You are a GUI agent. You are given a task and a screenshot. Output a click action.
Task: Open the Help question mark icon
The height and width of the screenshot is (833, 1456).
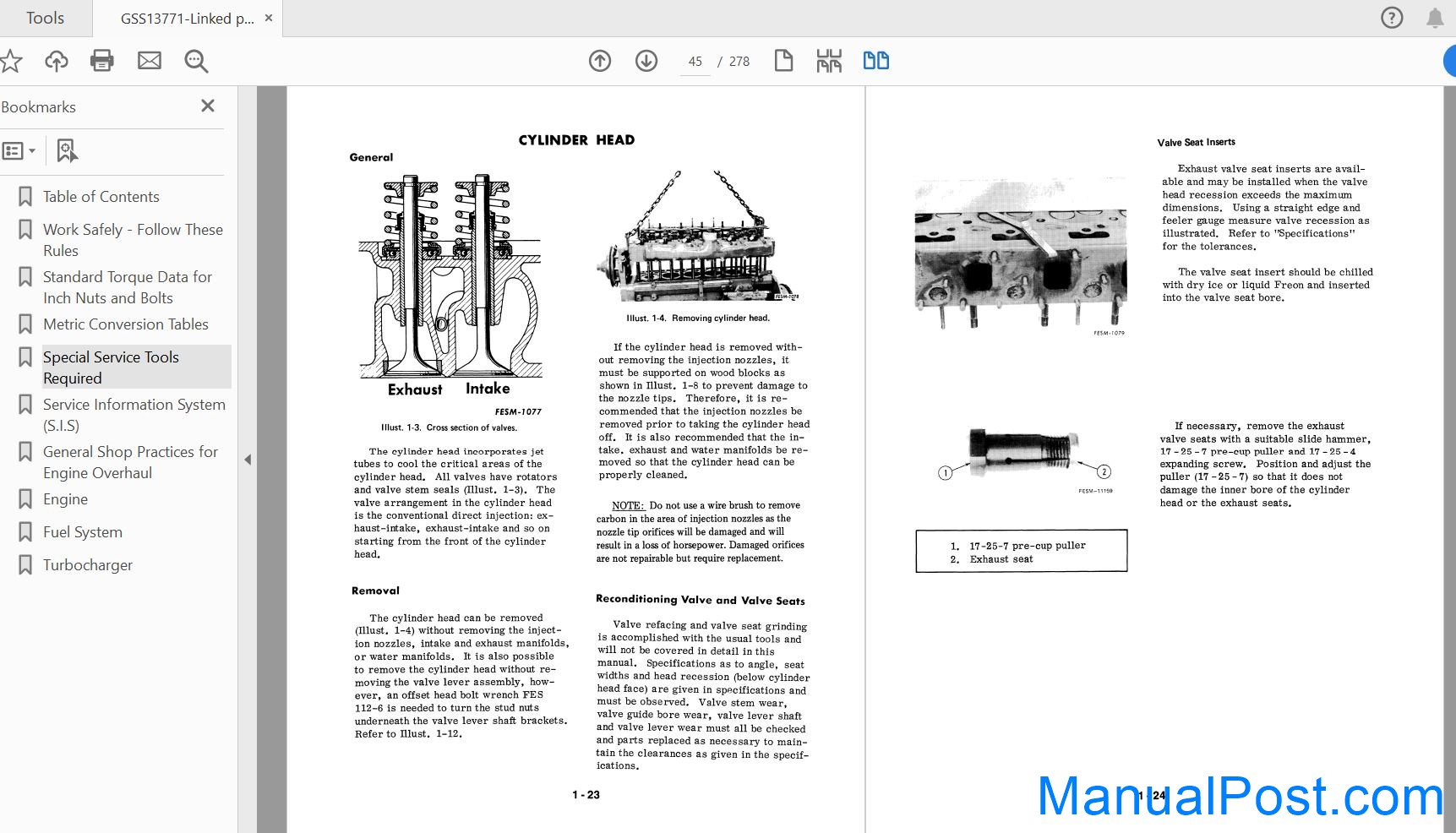tap(1391, 18)
